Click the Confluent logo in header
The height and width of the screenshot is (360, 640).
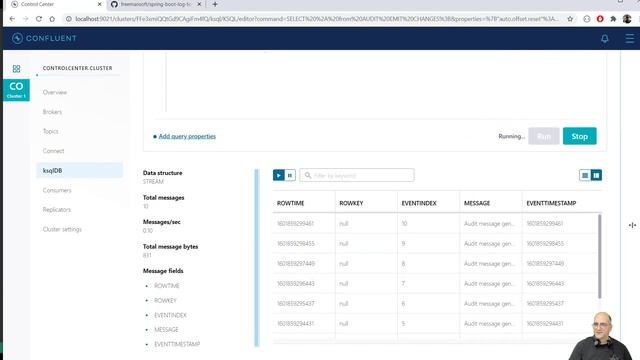click(x=44, y=38)
